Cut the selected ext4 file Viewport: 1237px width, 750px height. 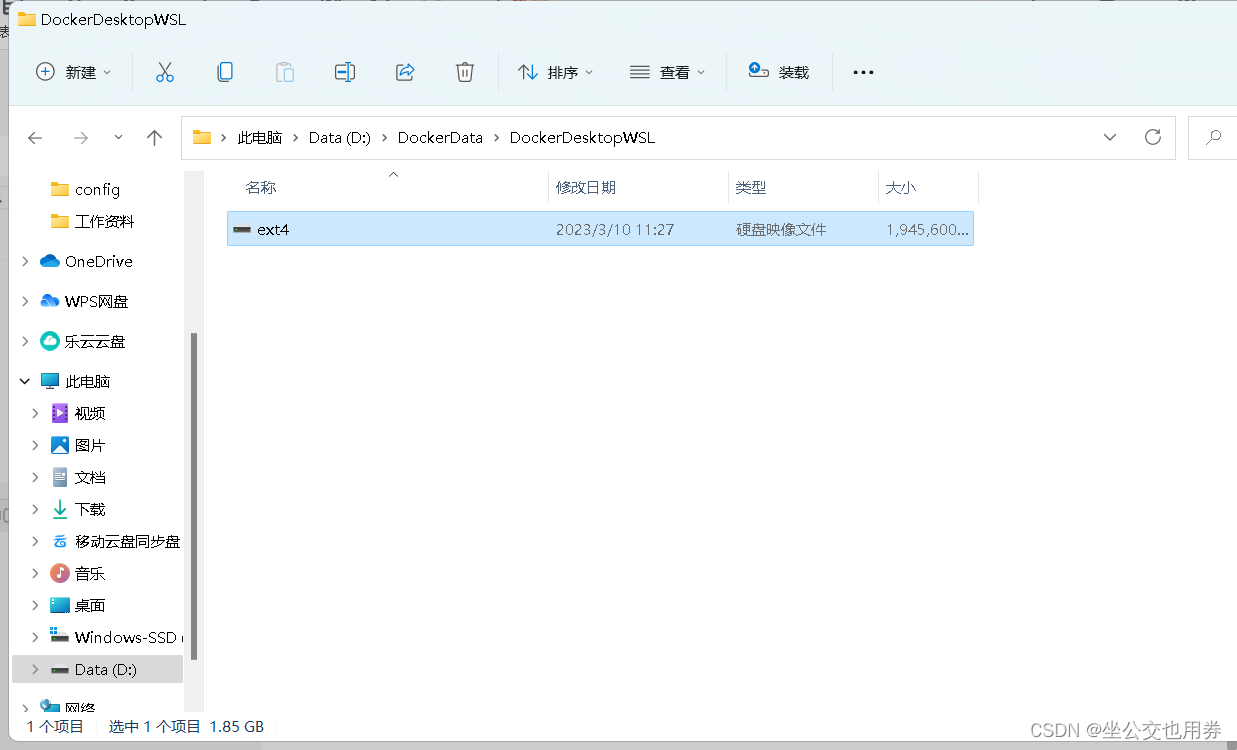pos(165,71)
